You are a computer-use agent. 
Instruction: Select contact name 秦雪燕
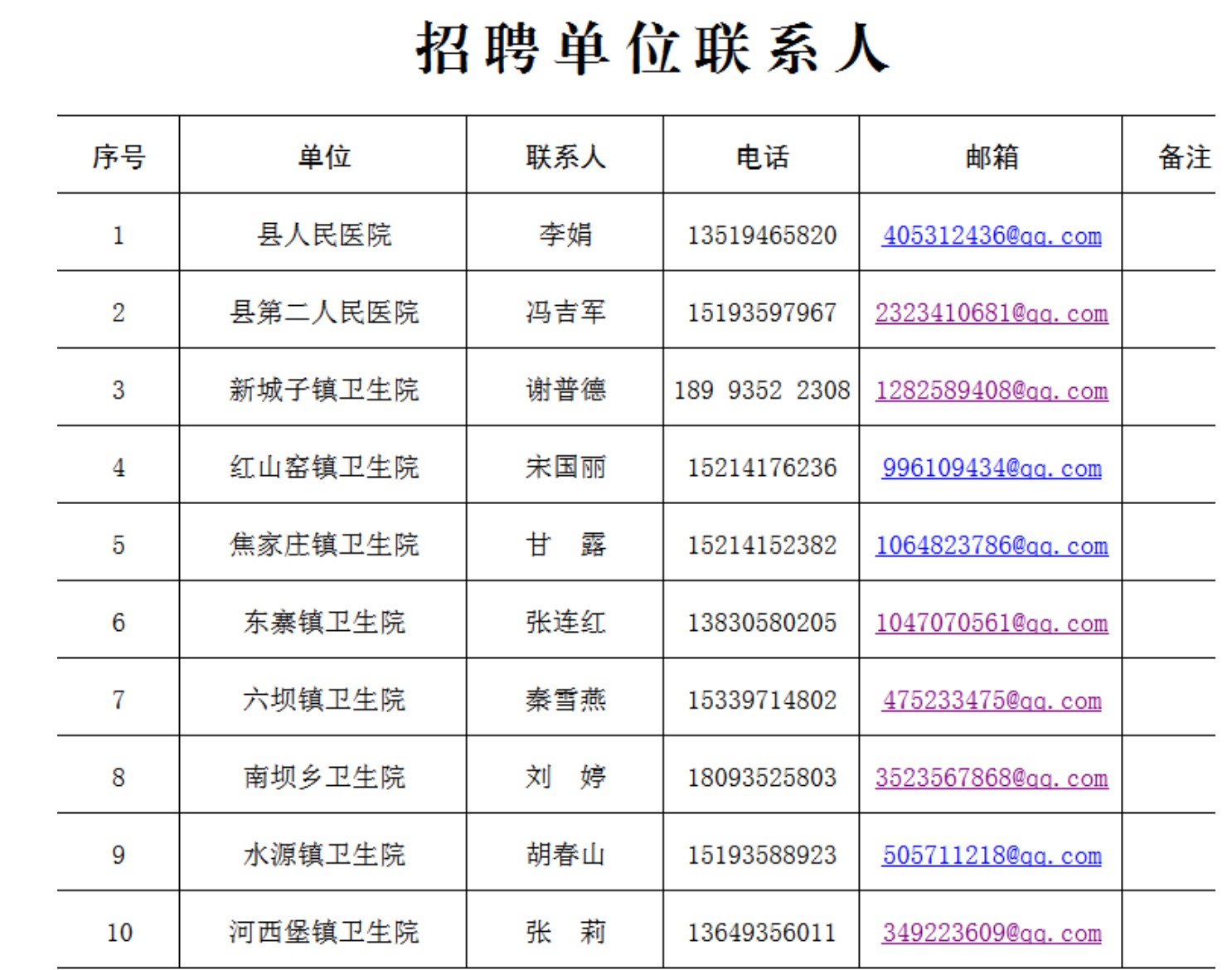[565, 700]
